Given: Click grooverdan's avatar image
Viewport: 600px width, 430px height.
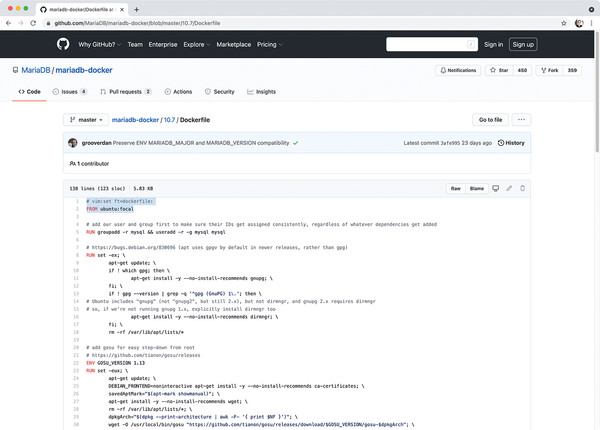Looking at the screenshot, I should pos(73,143).
